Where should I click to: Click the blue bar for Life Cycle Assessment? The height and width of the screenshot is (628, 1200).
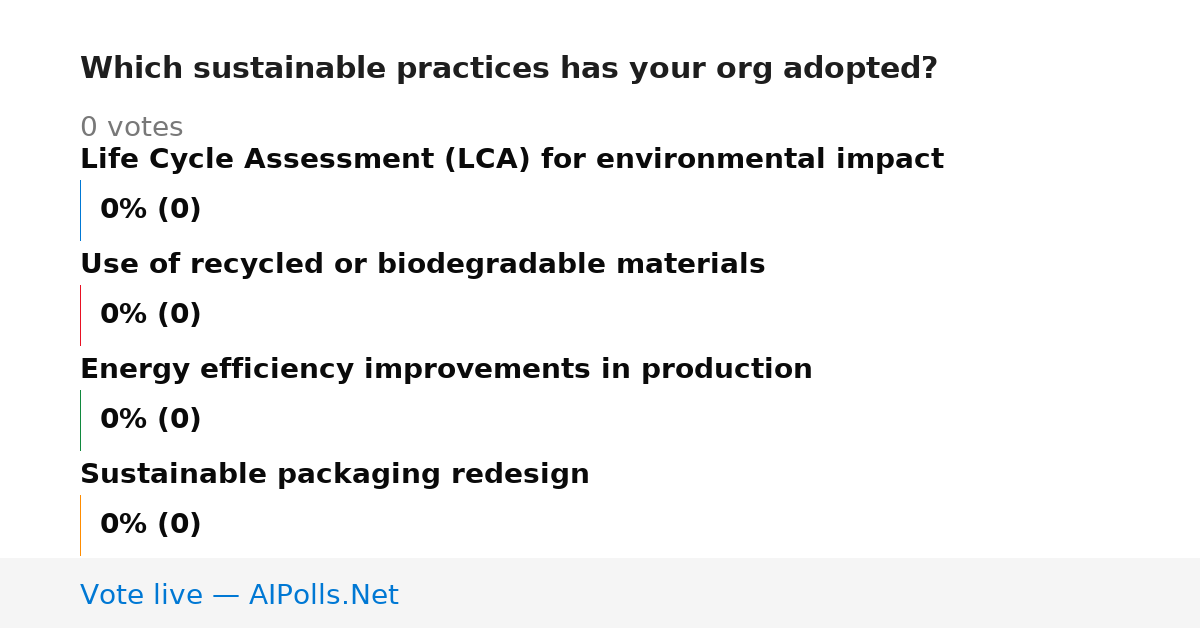[80, 210]
